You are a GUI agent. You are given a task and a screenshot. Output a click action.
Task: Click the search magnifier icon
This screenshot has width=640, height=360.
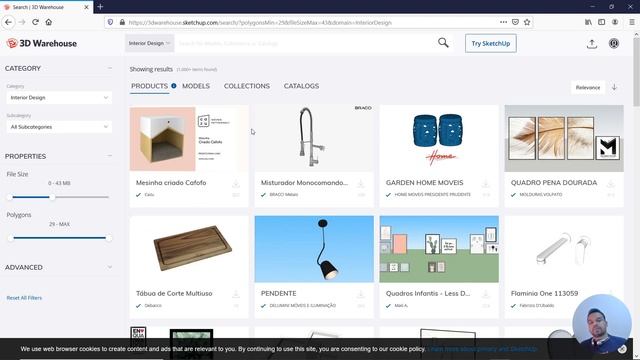(443, 43)
